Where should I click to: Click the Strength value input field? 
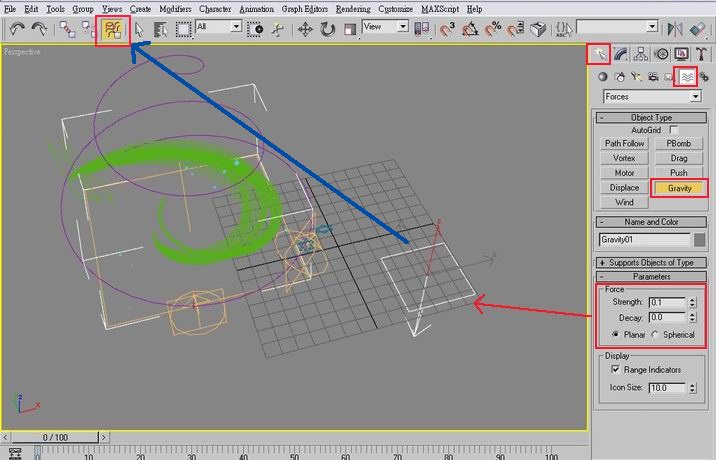tap(664, 302)
